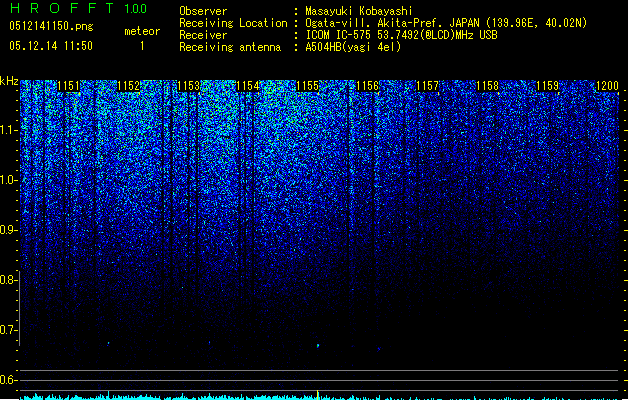Click the 1.0 kHz axis label
The width and height of the screenshot is (629, 400).
click(x=9, y=180)
